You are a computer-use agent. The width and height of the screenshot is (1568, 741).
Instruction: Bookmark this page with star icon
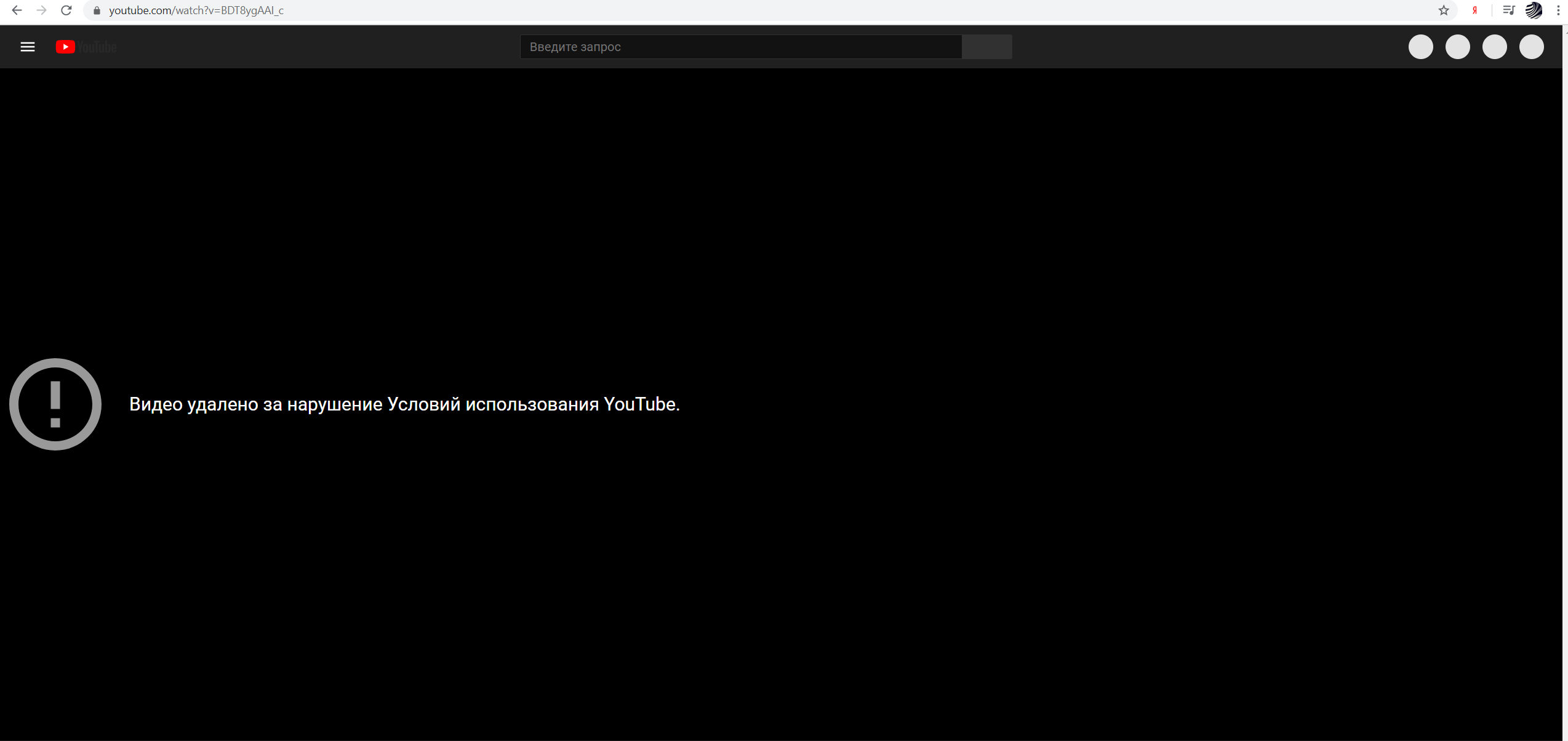1444,10
